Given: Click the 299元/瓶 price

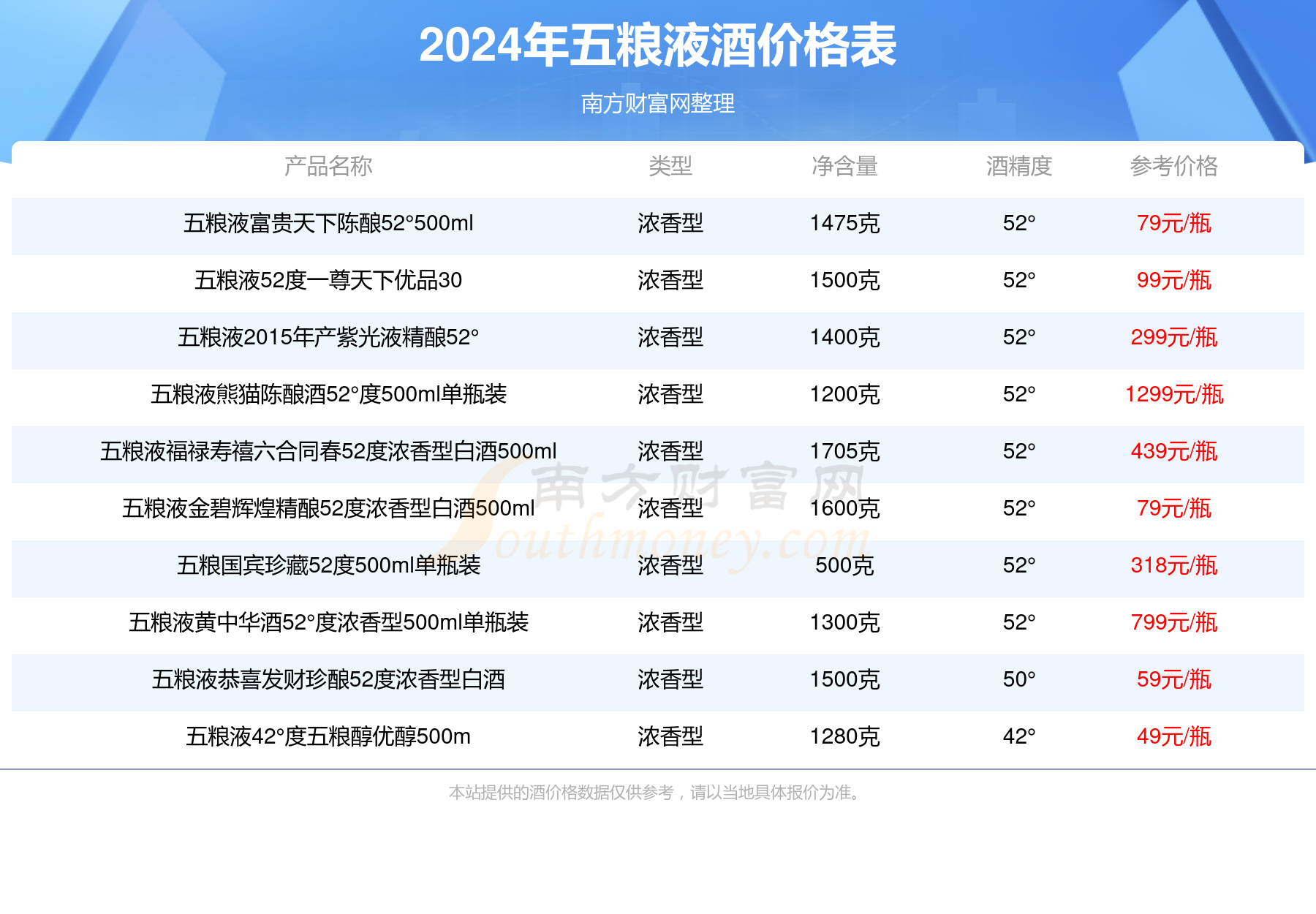Looking at the screenshot, I should point(1174,338).
